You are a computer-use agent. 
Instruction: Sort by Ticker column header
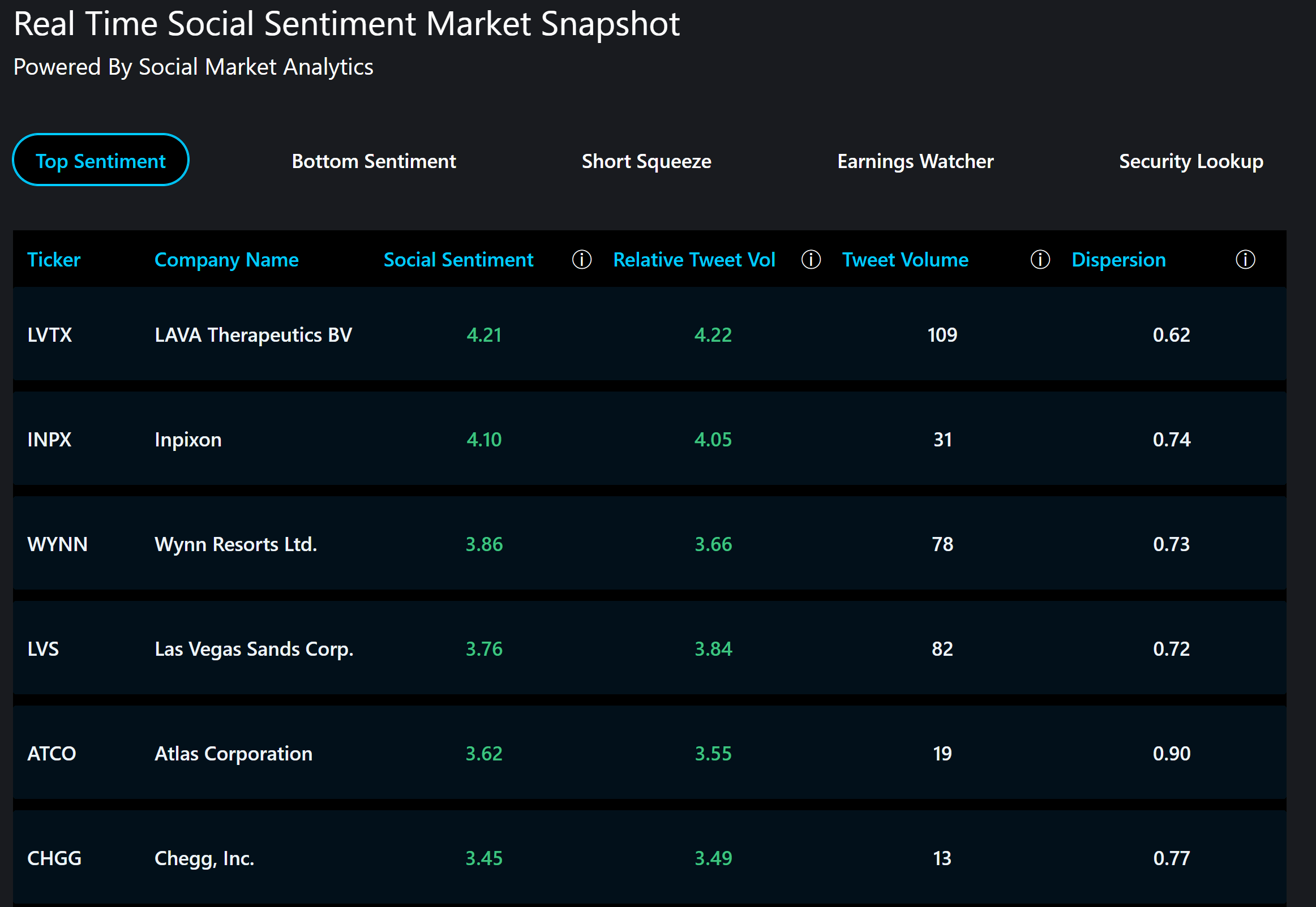click(54, 260)
